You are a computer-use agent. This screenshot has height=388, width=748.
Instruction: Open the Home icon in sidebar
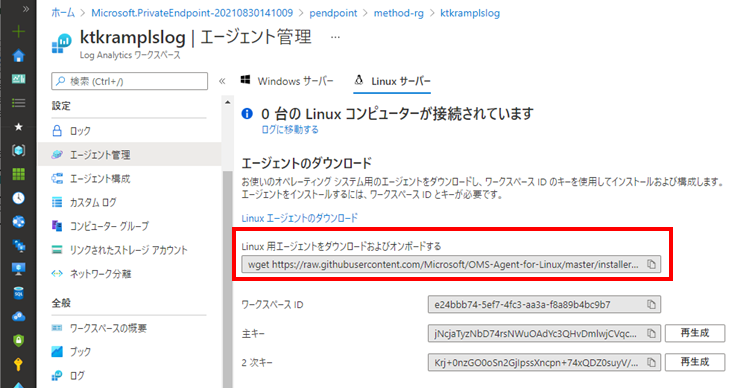click(19, 56)
